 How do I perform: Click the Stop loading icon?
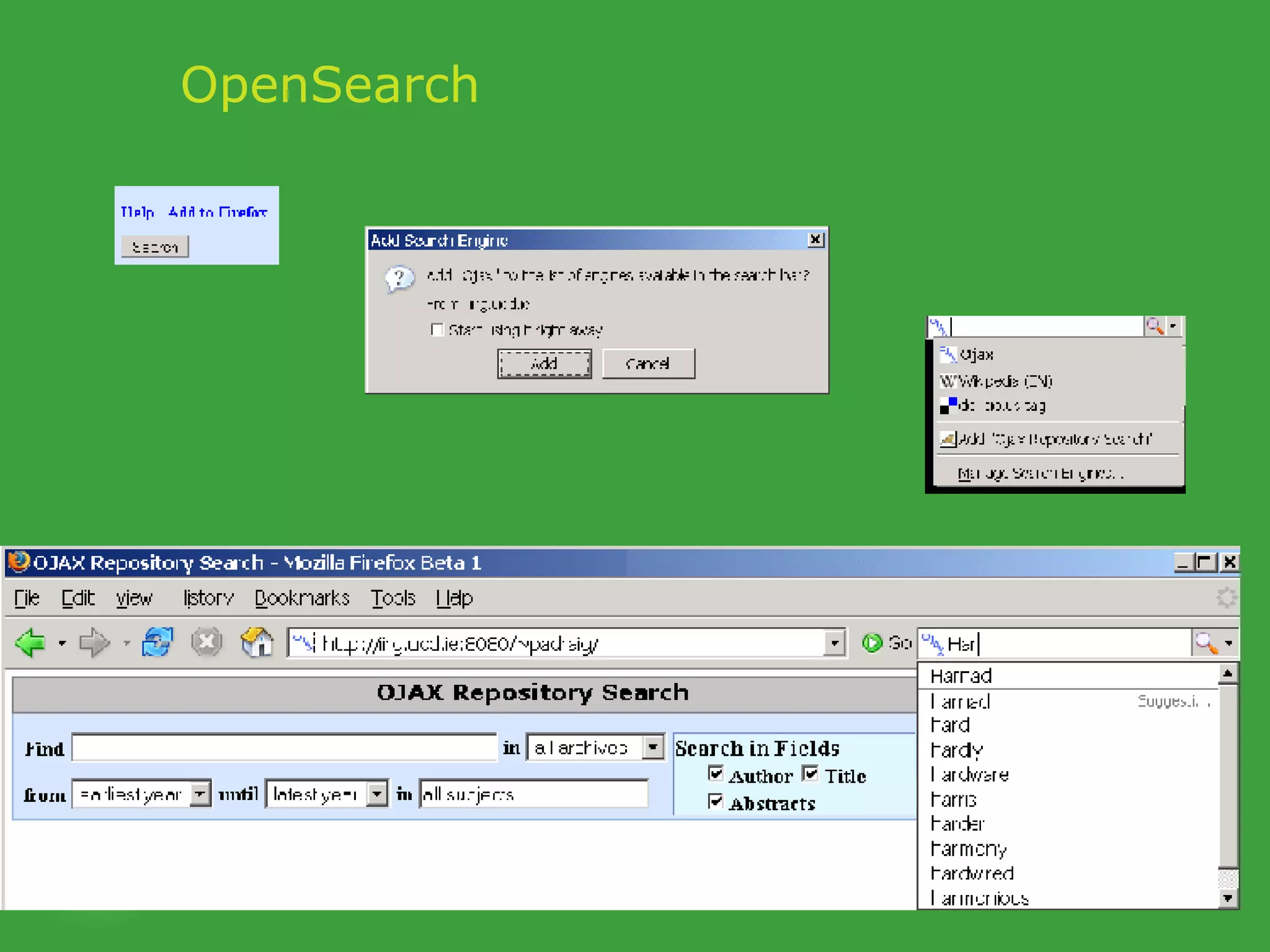coord(206,642)
